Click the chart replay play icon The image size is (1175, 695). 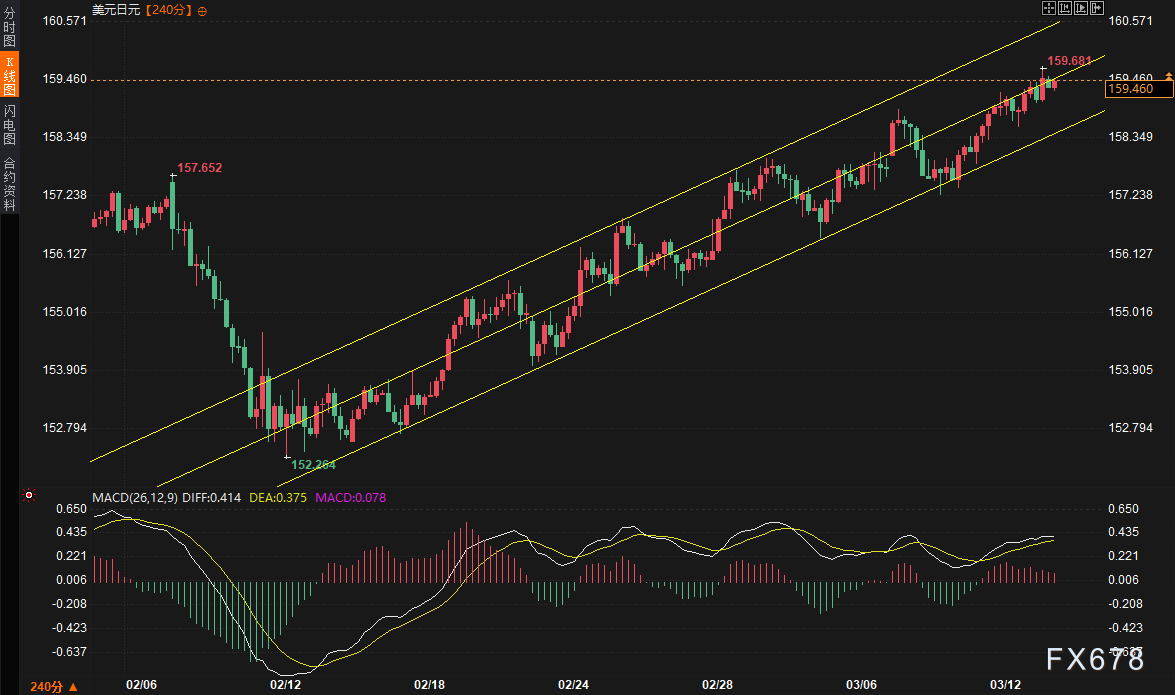pyautogui.click(x=1081, y=9)
